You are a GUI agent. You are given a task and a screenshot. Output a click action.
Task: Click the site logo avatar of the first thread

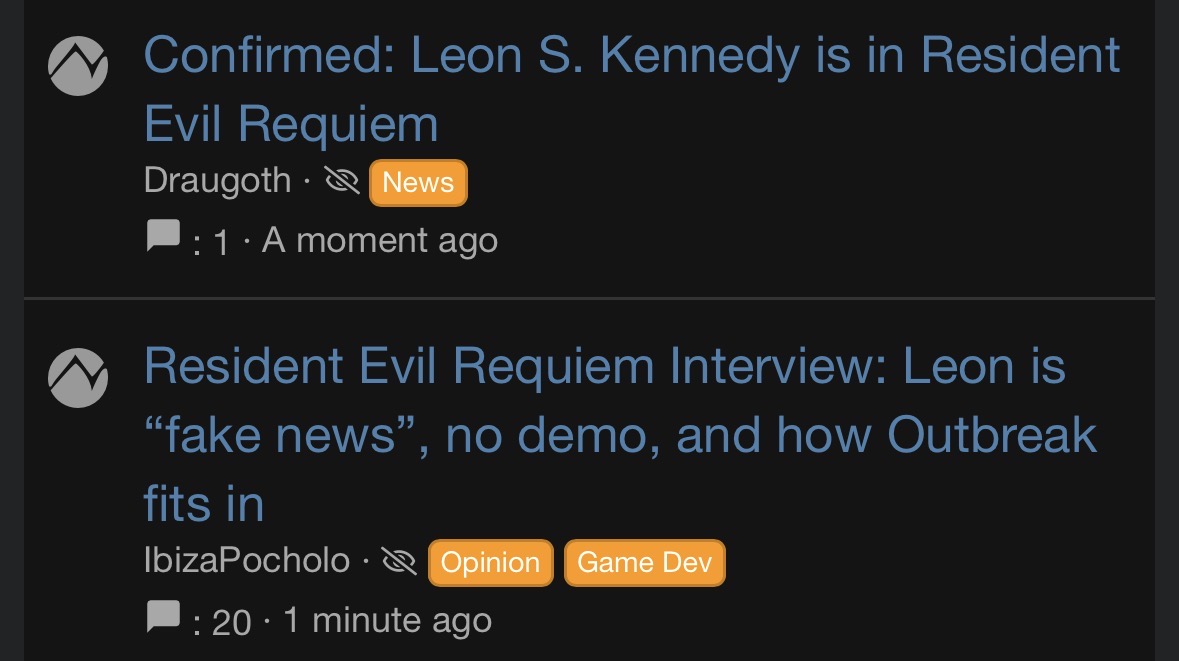pos(77,65)
